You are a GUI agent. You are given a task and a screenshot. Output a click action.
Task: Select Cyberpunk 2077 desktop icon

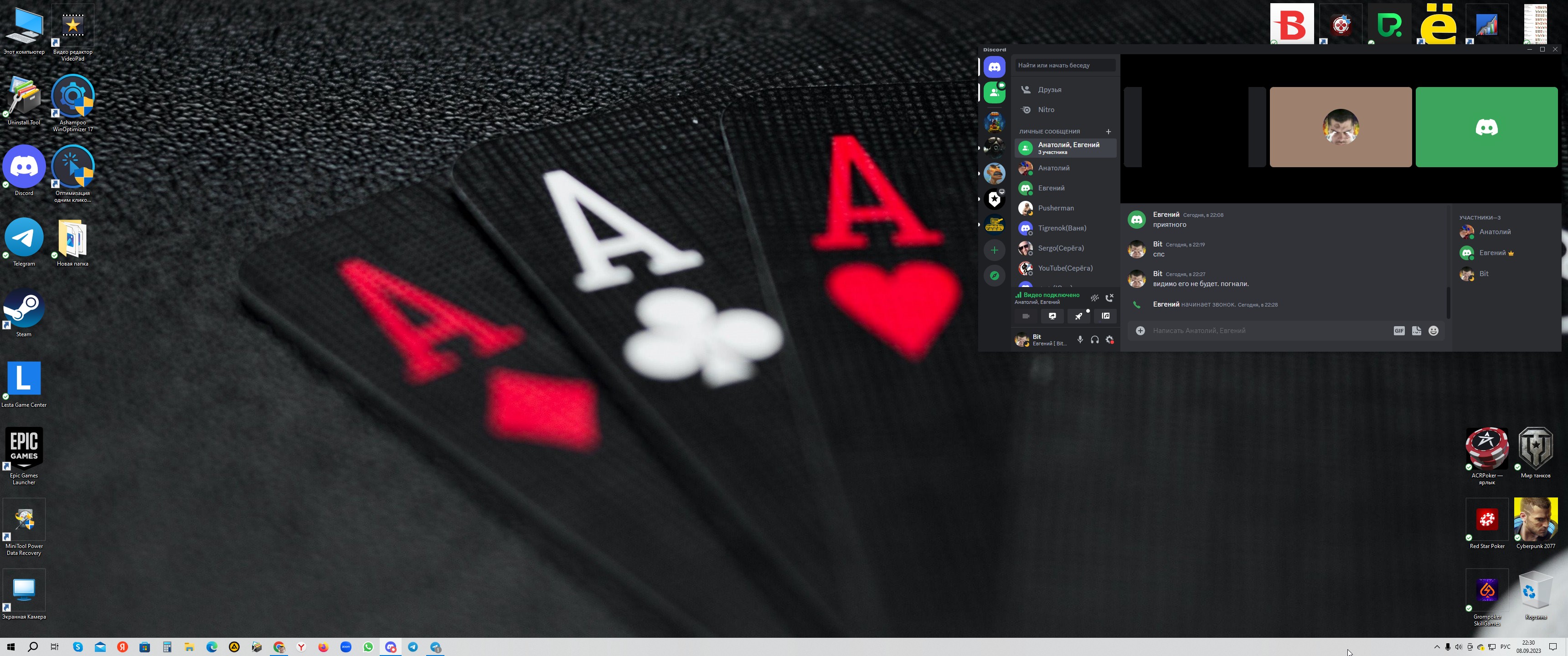[x=1535, y=523]
